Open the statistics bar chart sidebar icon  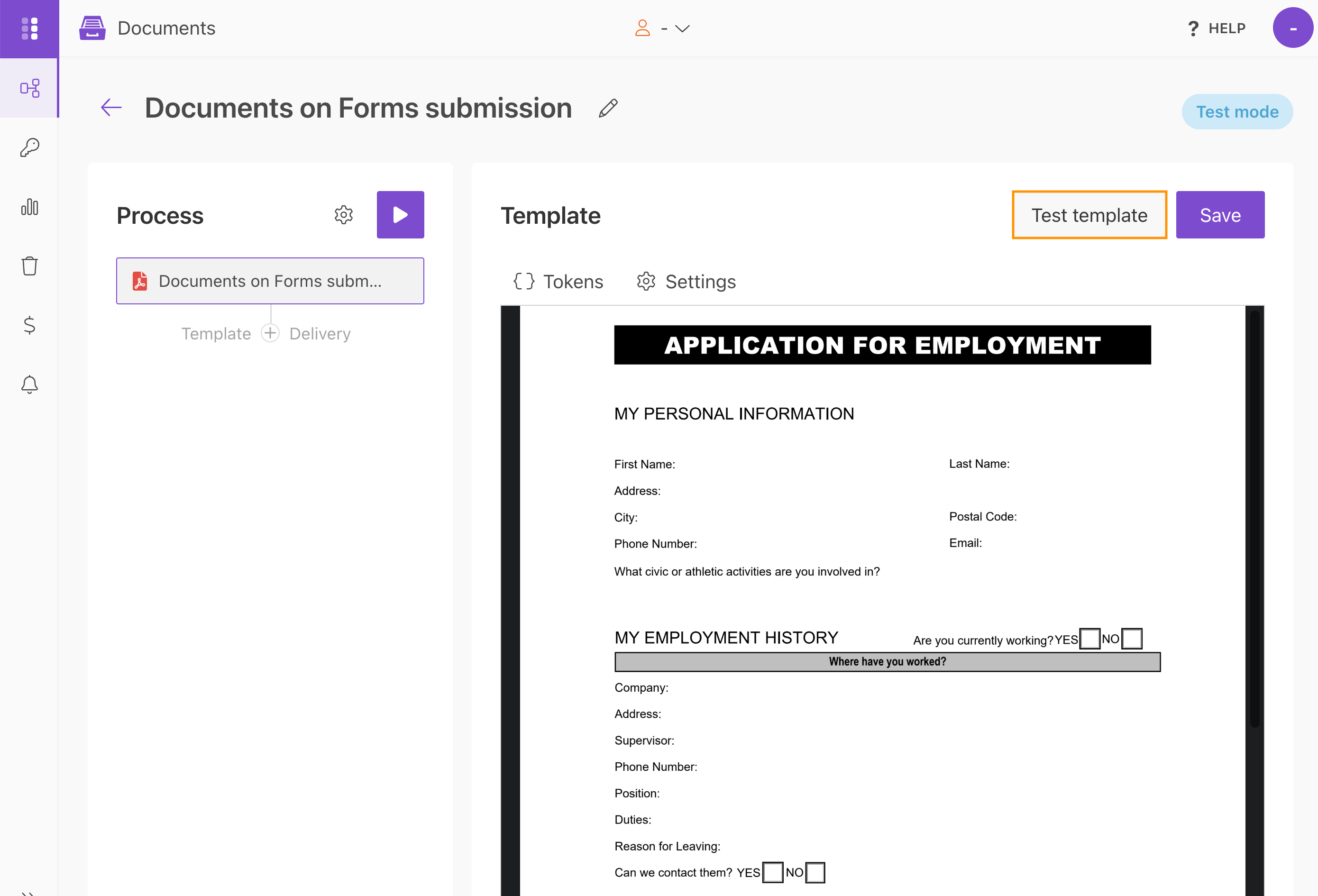[29, 207]
